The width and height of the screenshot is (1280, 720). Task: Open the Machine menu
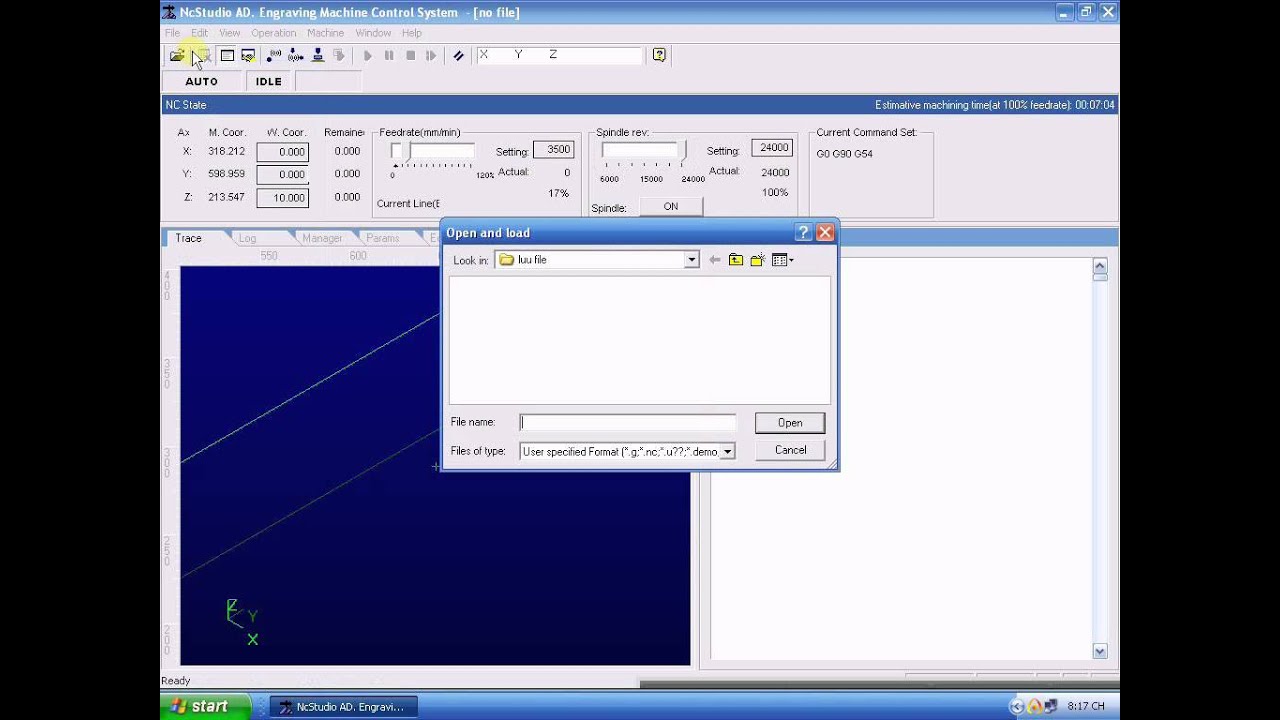326,33
